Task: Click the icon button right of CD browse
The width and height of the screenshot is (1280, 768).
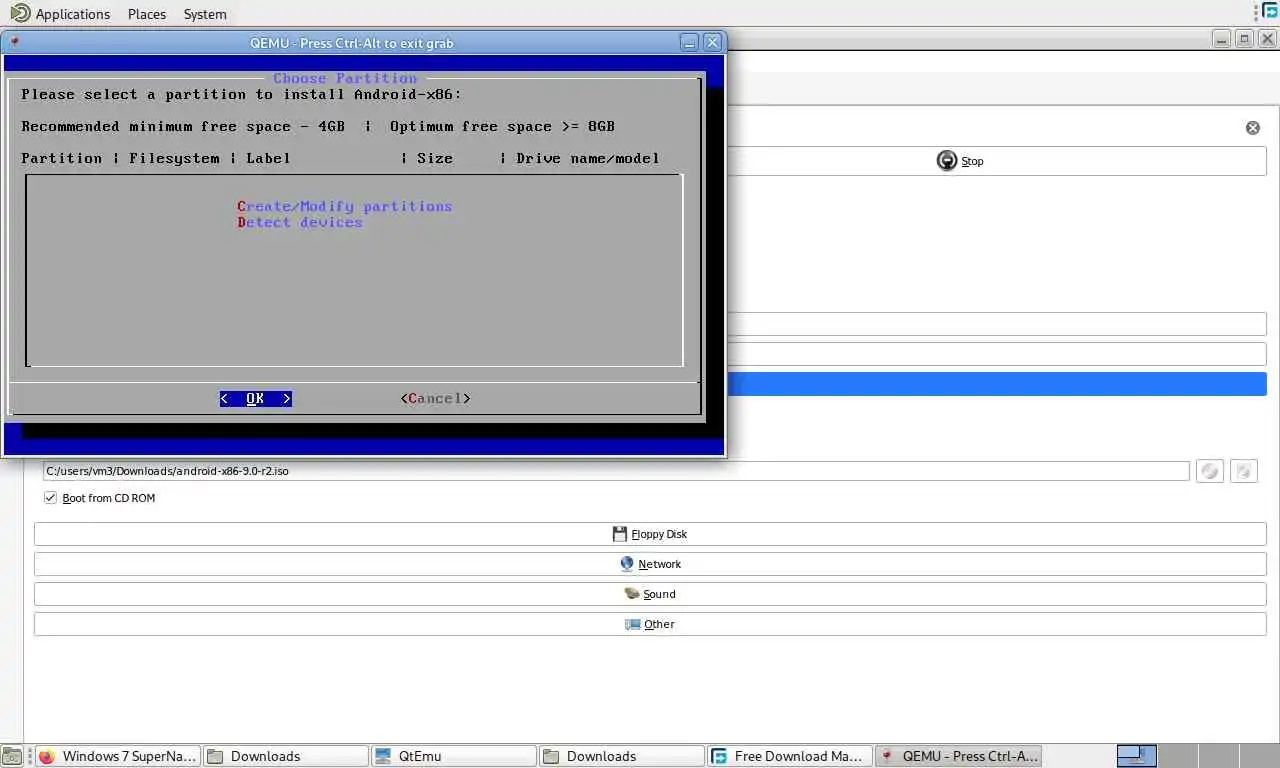Action: 1243,471
